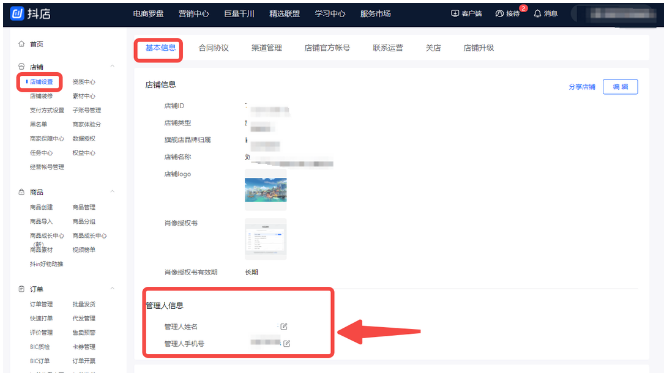Select 店铺设置 in the sidebar

[x=41, y=82]
